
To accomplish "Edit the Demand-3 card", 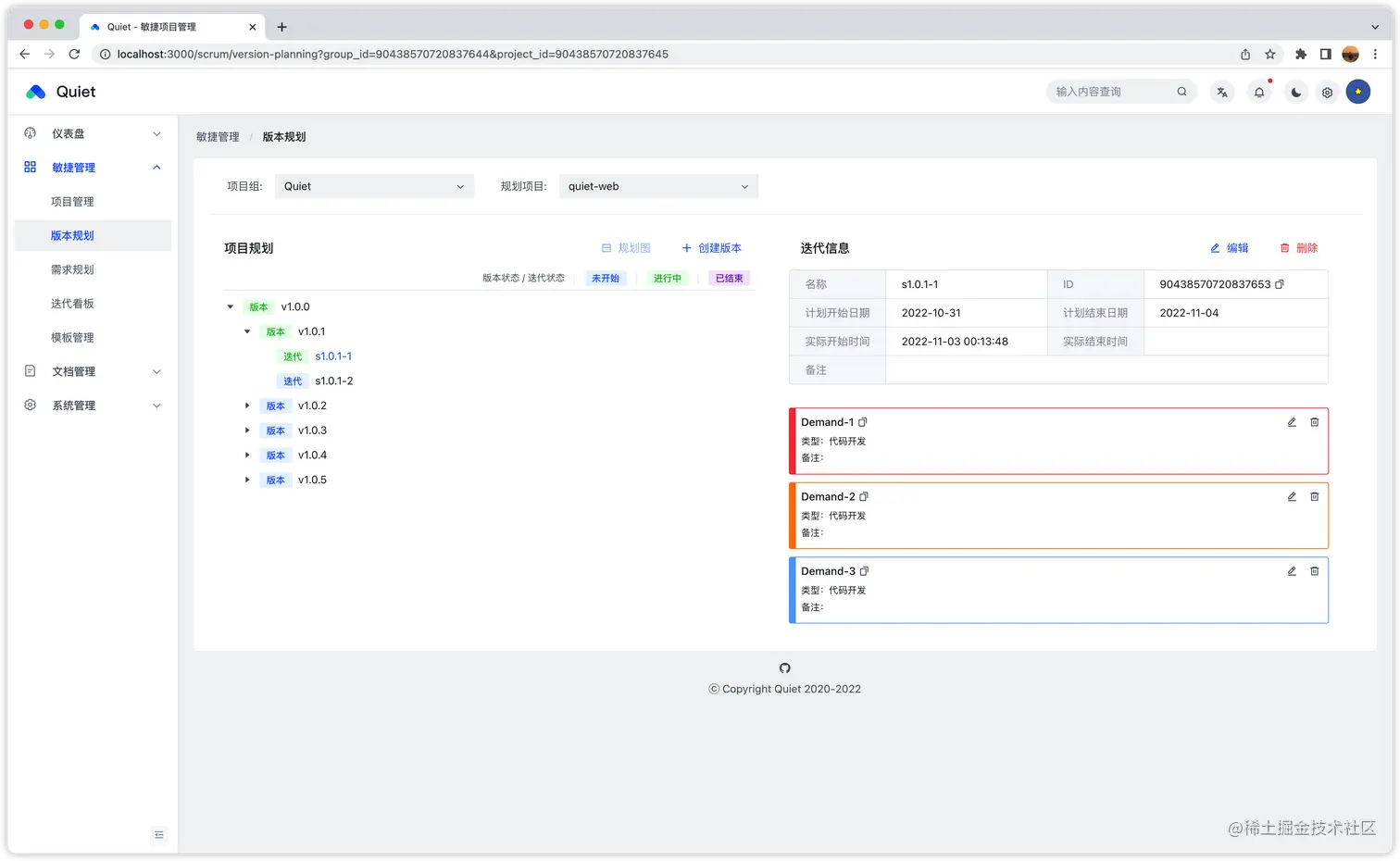I will pos(1292,571).
